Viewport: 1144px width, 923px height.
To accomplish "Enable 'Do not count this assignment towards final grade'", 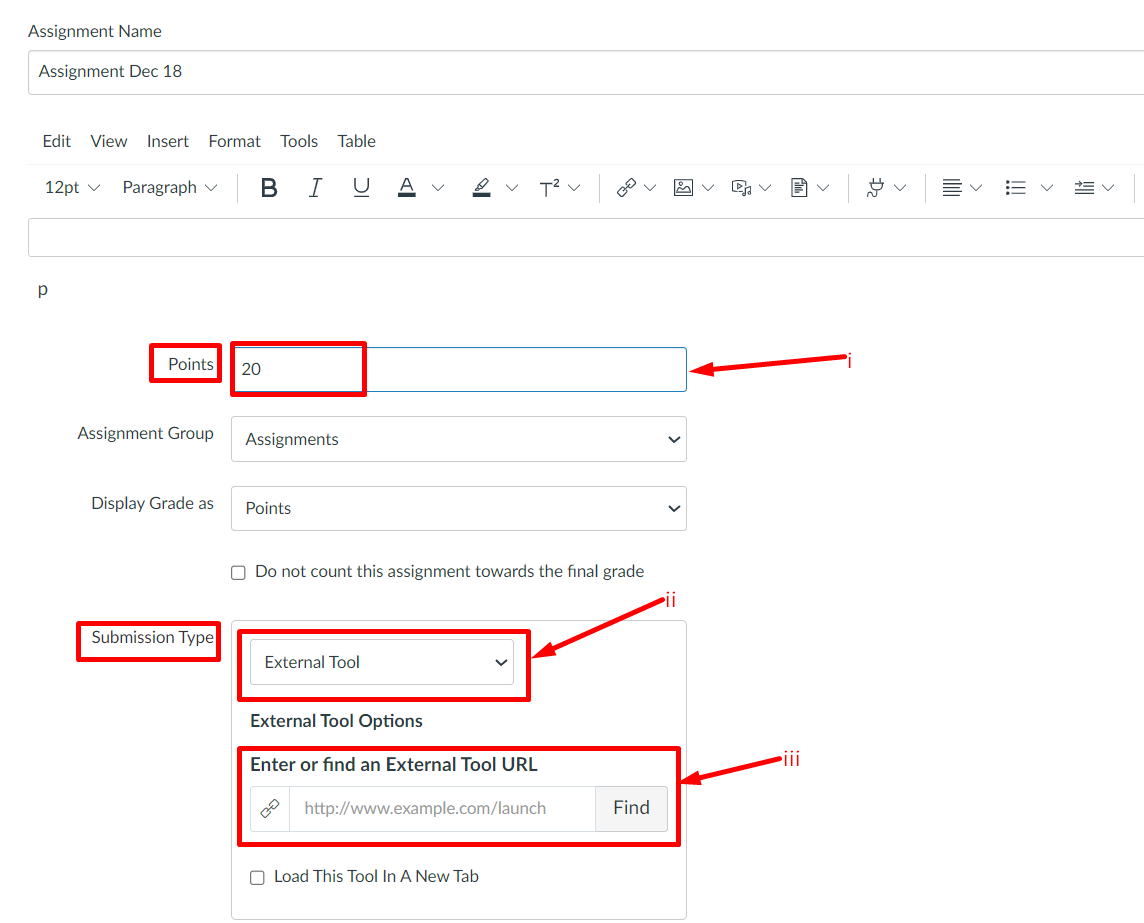I will (238, 572).
